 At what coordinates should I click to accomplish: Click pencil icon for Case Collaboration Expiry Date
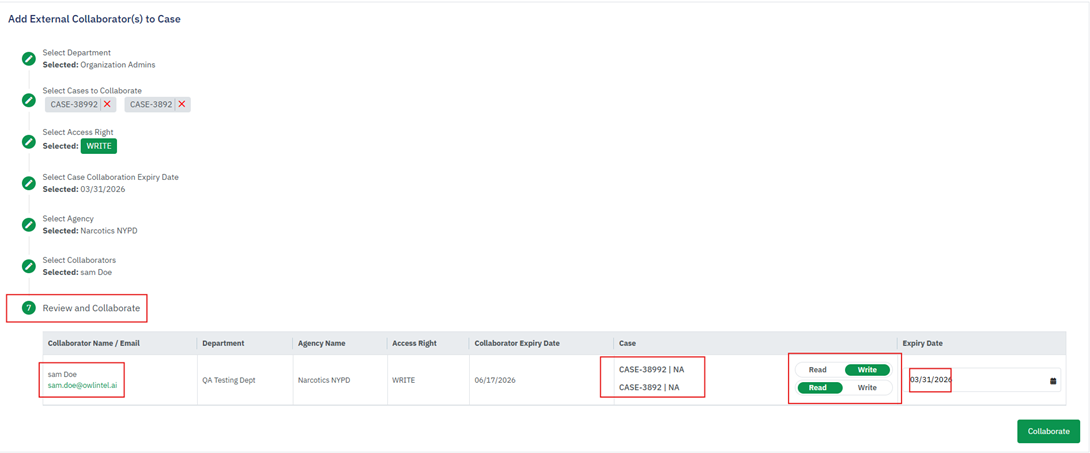pyautogui.click(x=29, y=183)
